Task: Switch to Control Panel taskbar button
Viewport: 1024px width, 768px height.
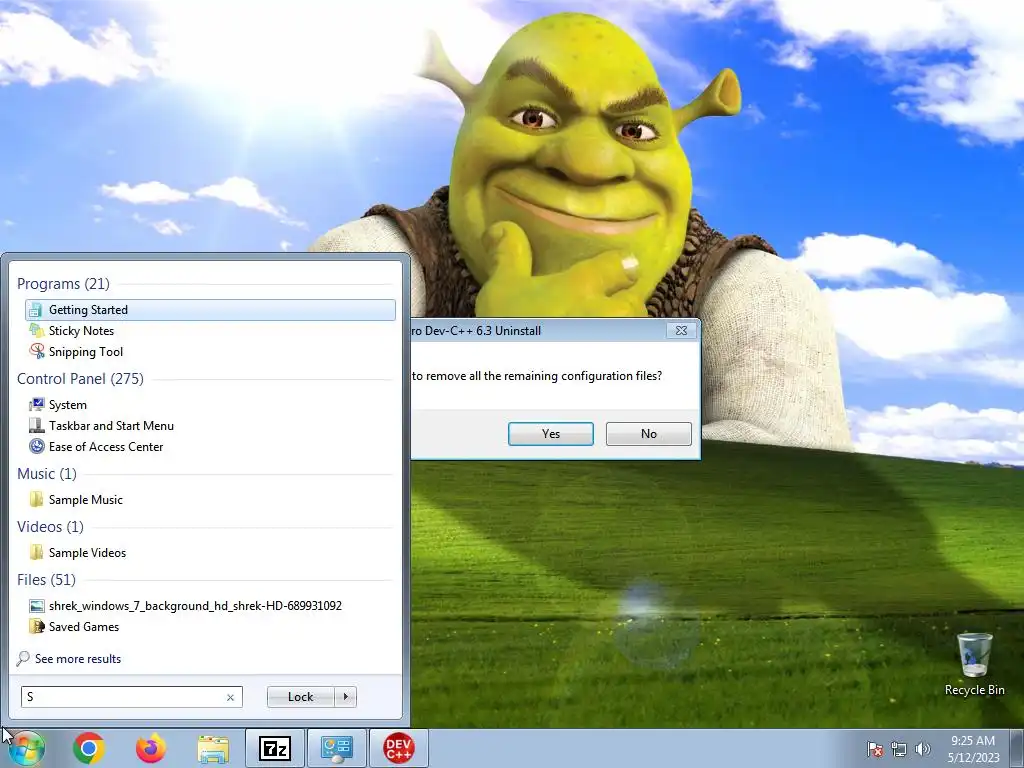Action: point(337,748)
